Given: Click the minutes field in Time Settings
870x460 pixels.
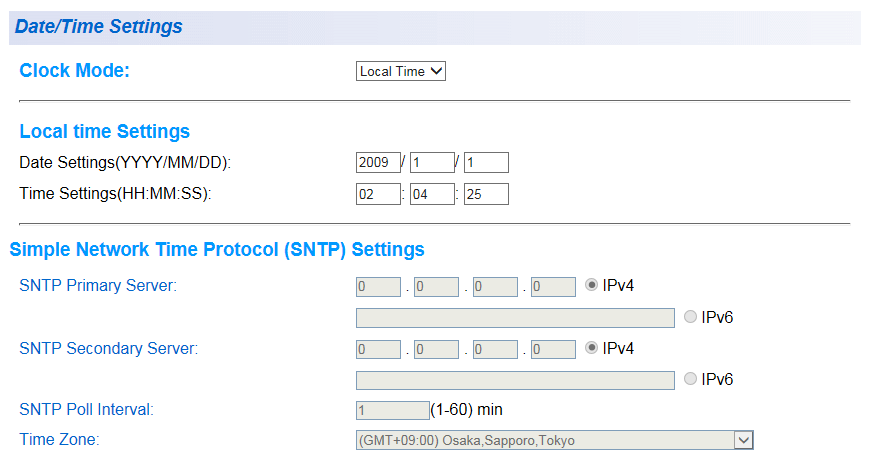Looking at the screenshot, I should (x=432, y=194).
